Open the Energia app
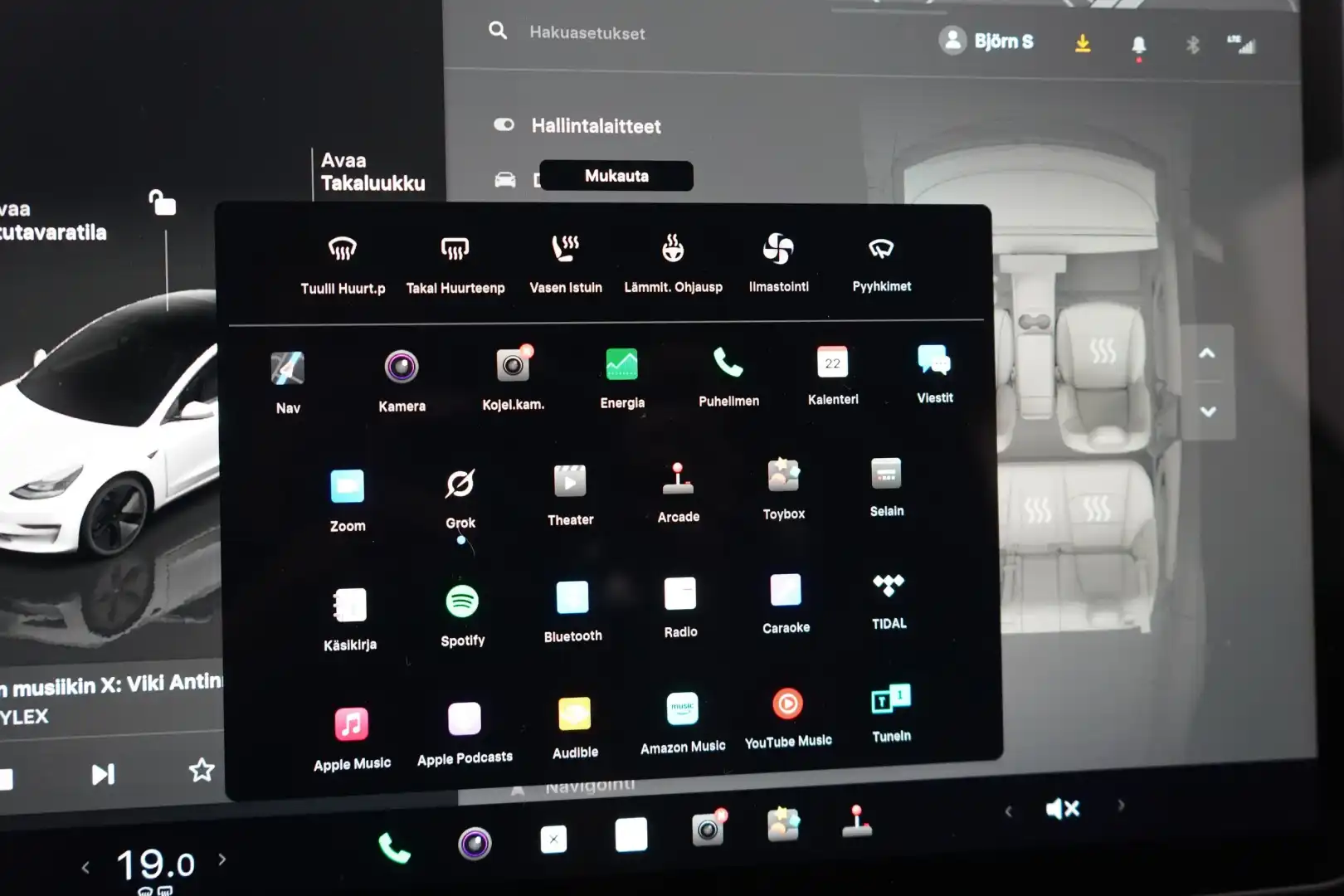 [x=622, y=377]
